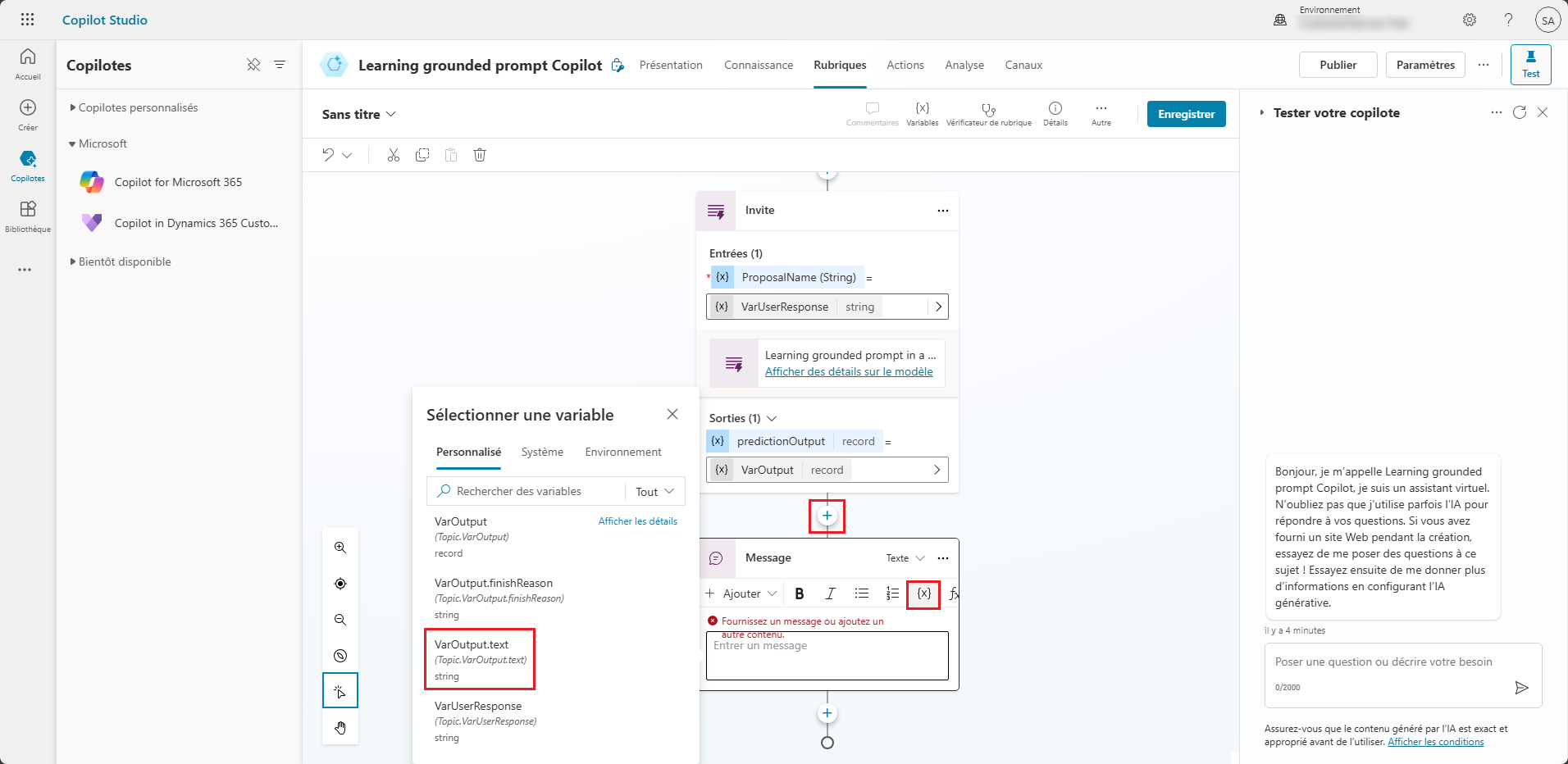Open the SA account menu
Viewport: 1568px width, 764px height.
(1547, 20)
